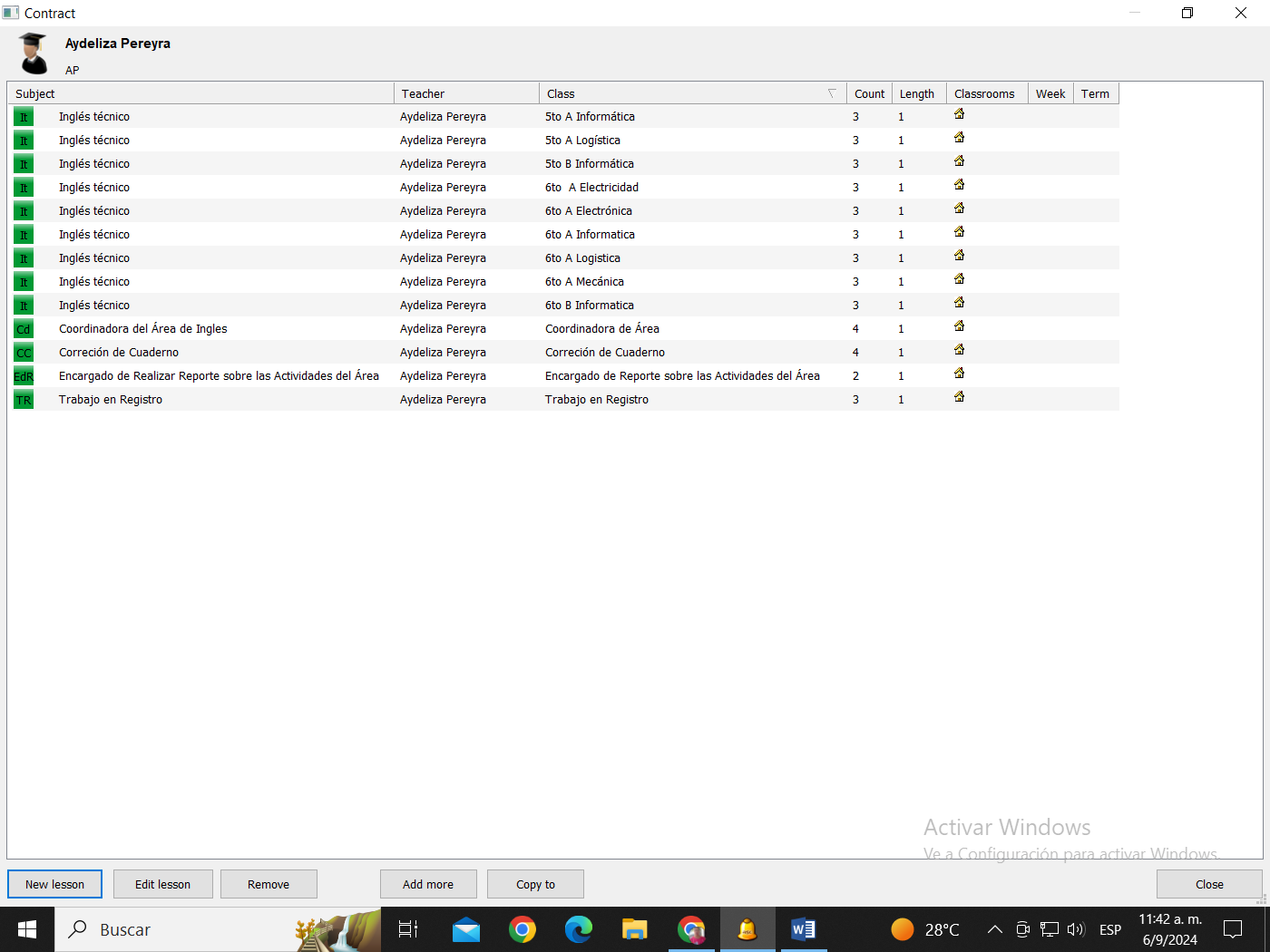The image size is (1270, 952).
Task: Click the green 'It' icon for 6to A Mecánica
Action: [24, 282]
